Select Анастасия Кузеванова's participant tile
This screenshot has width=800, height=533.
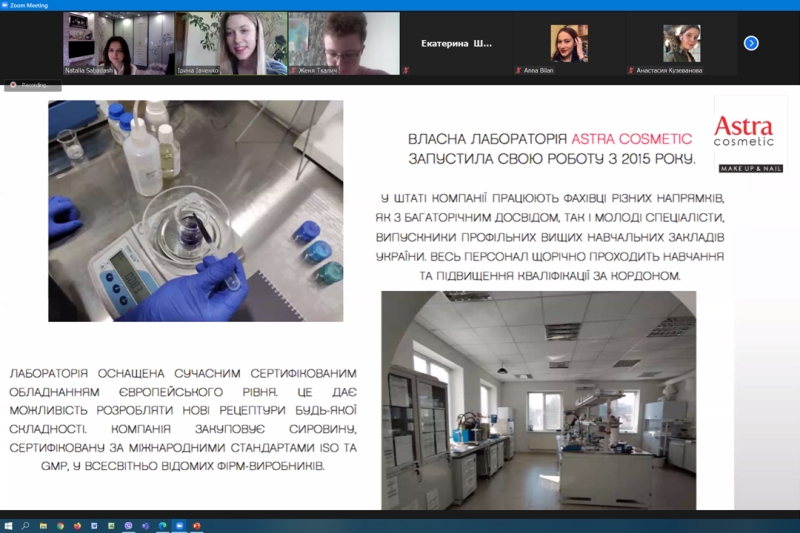tap(681, 43)
